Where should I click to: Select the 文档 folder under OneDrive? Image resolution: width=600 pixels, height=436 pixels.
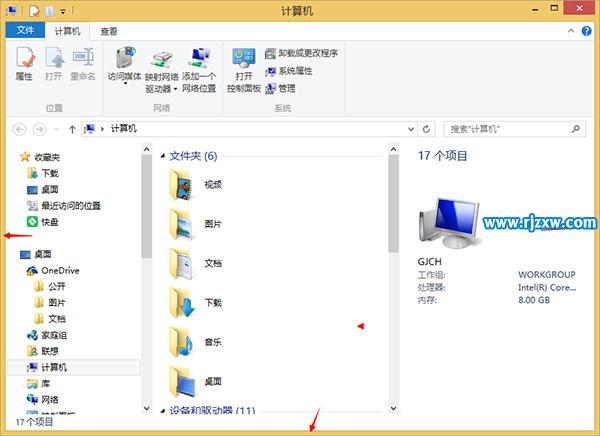coord(50,319)
